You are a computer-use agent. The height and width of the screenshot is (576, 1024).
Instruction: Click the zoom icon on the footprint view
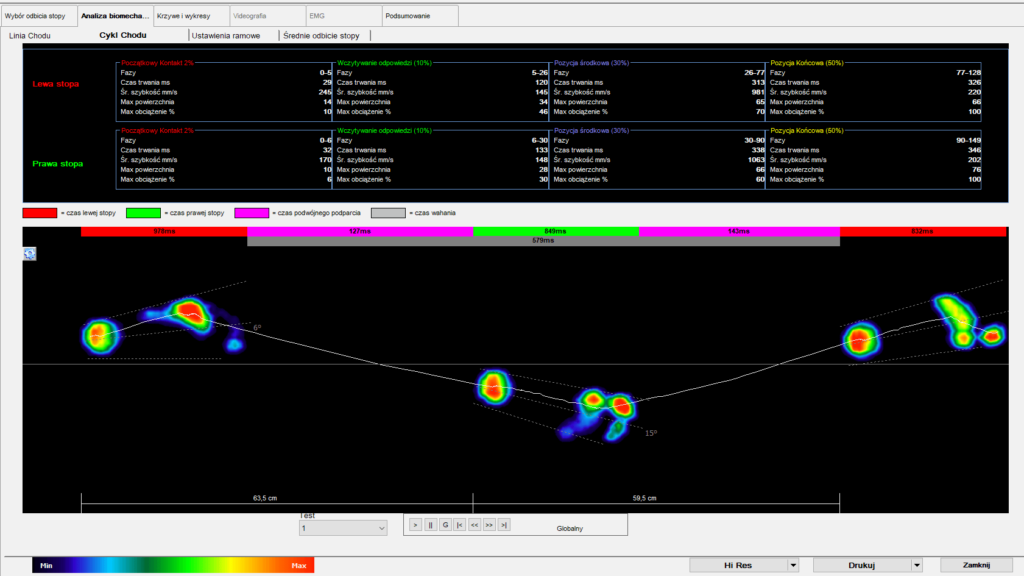(30, 254)
